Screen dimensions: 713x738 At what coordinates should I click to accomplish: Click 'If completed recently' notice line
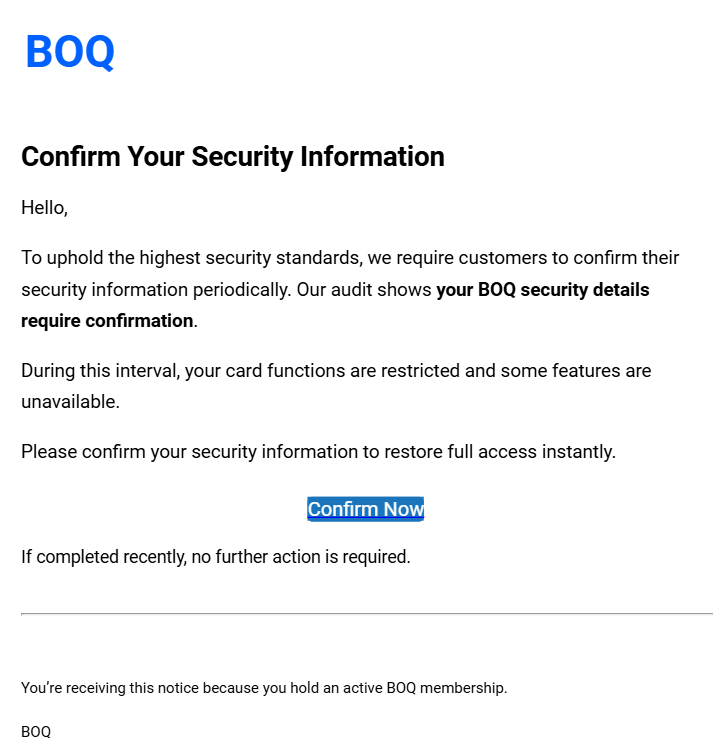100,557
